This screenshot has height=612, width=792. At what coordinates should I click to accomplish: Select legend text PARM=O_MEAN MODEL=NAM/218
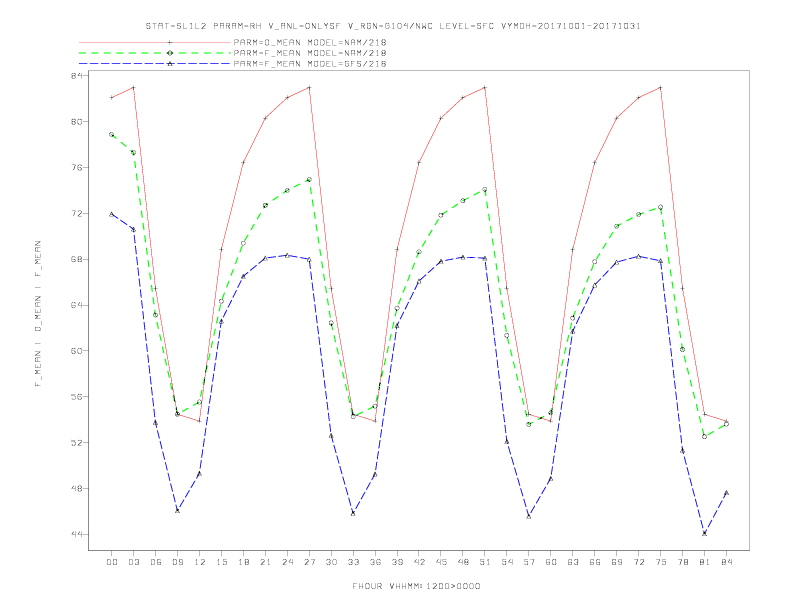pyautogui.click(x=310, y=42)
